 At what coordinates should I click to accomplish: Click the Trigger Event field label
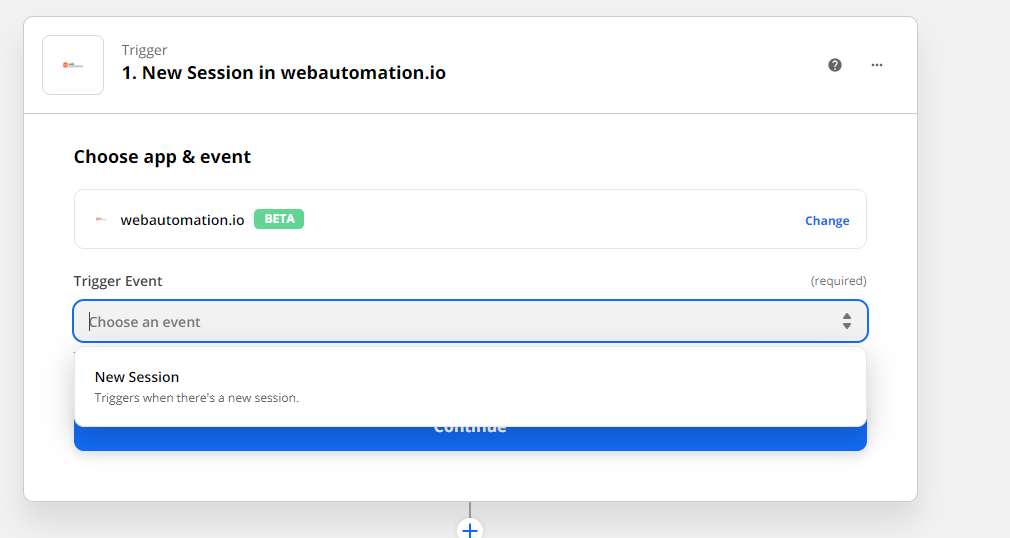click(x=118, y=281)
